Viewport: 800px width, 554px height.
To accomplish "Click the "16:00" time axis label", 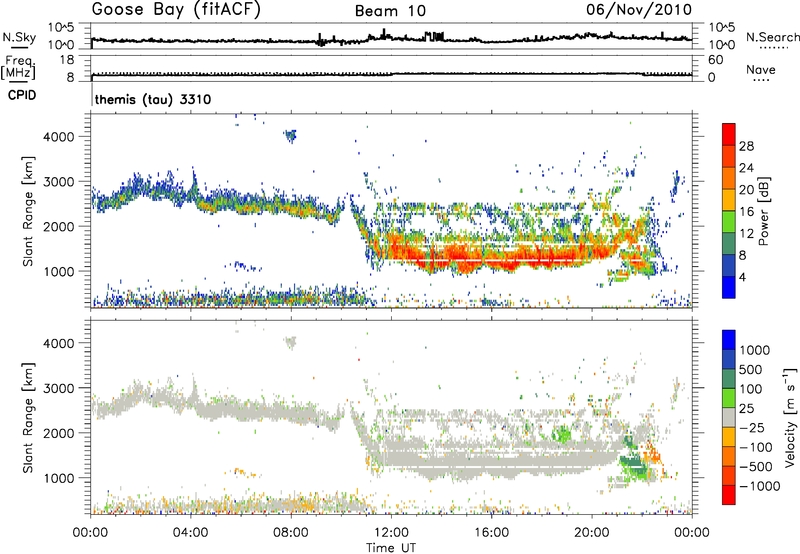I will coord(491,533).
